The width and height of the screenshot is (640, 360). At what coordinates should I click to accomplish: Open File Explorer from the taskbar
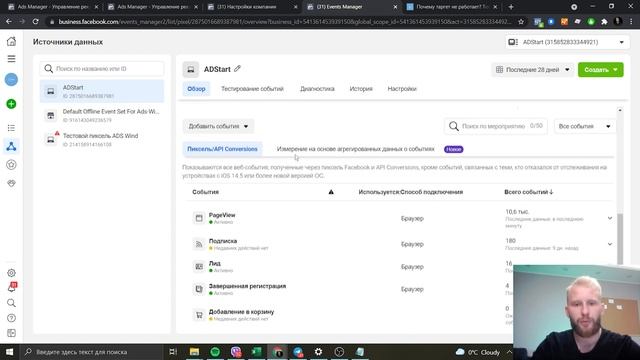tap(194, 351)
